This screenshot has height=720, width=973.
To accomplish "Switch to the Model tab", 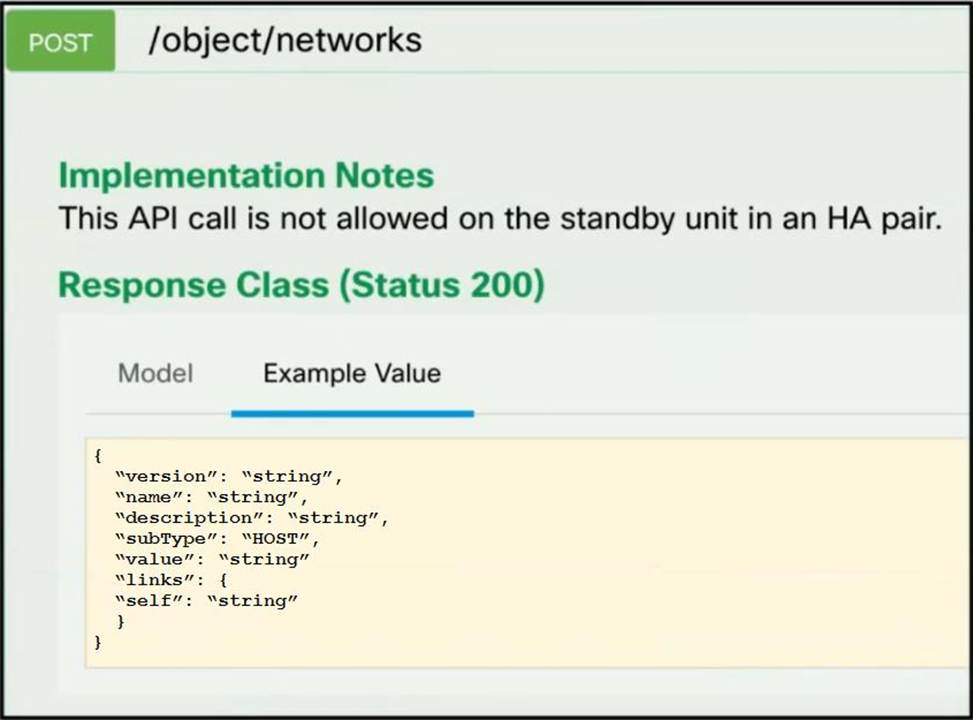I will click(155, 374).
